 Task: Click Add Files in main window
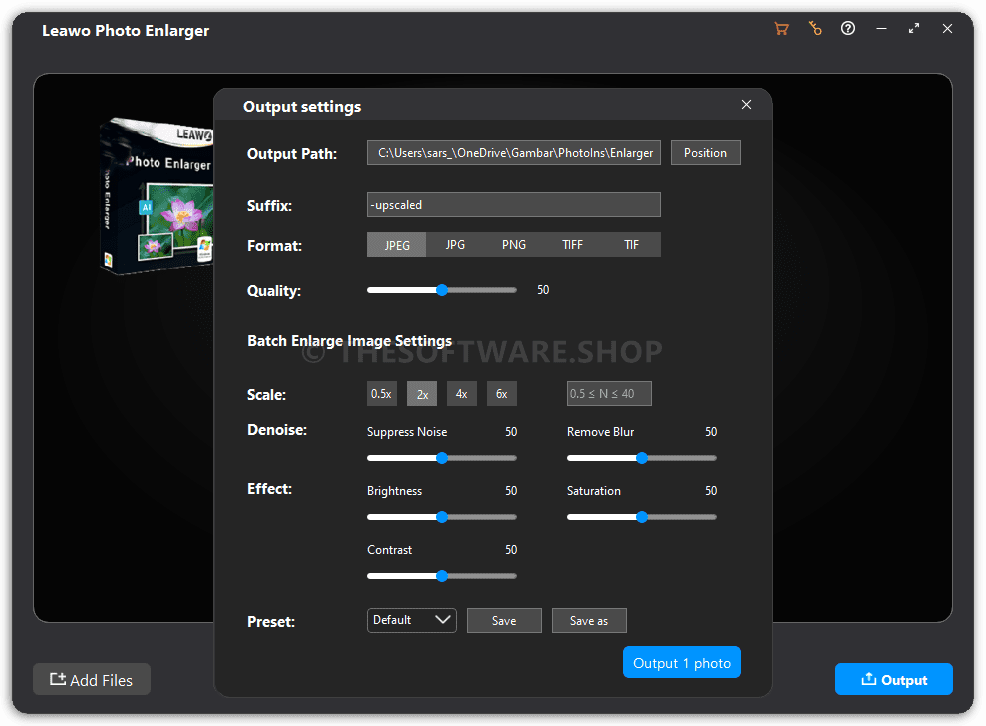point(92,679)
